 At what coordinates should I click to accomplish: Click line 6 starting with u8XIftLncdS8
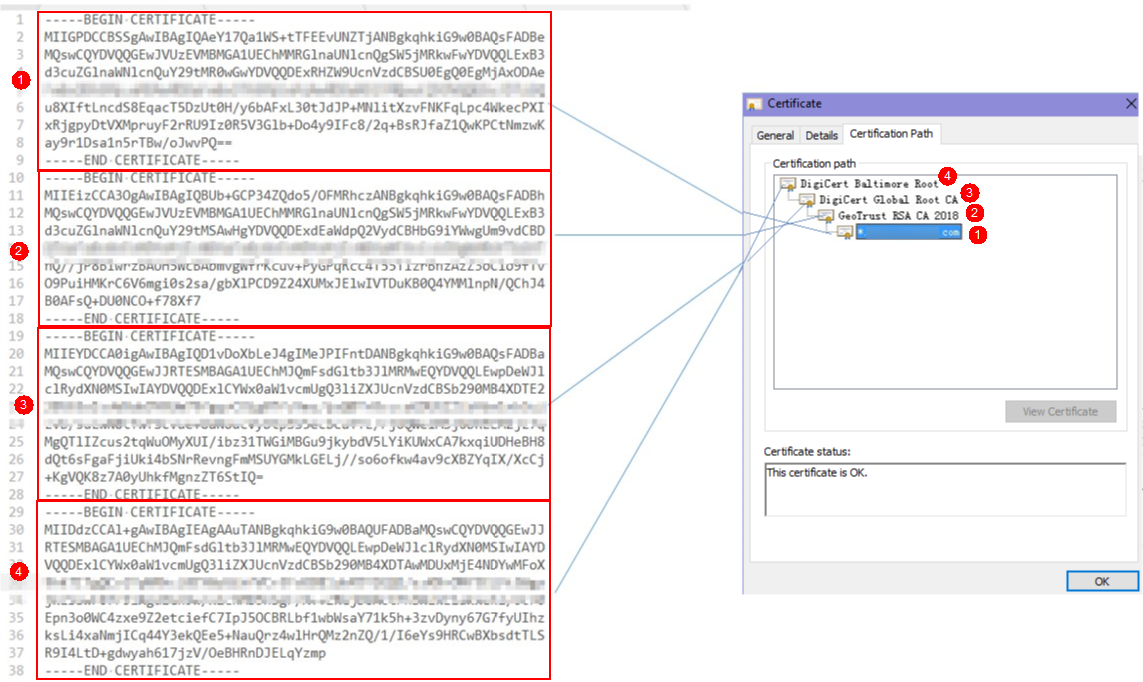tap(294, 108)
